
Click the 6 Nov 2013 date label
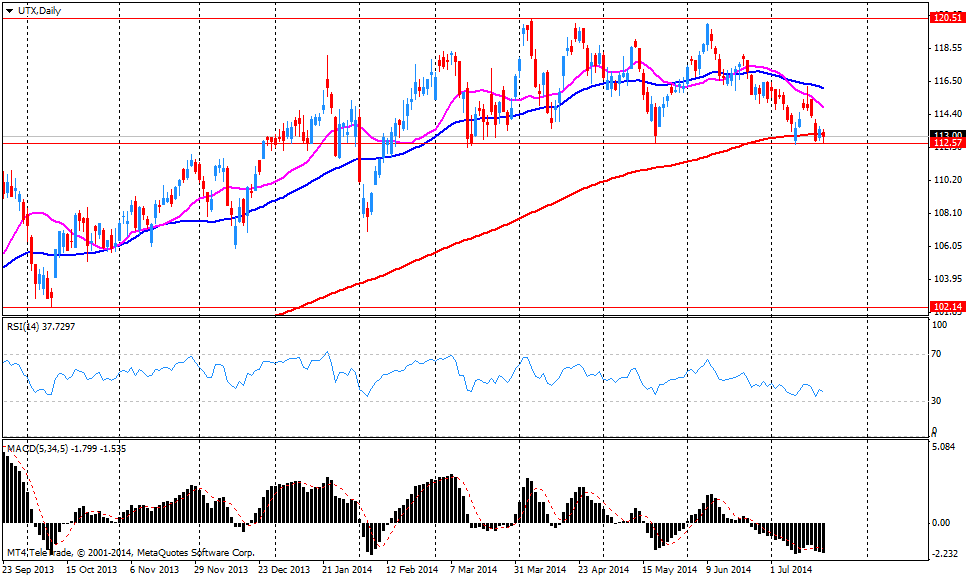point(154,569)
